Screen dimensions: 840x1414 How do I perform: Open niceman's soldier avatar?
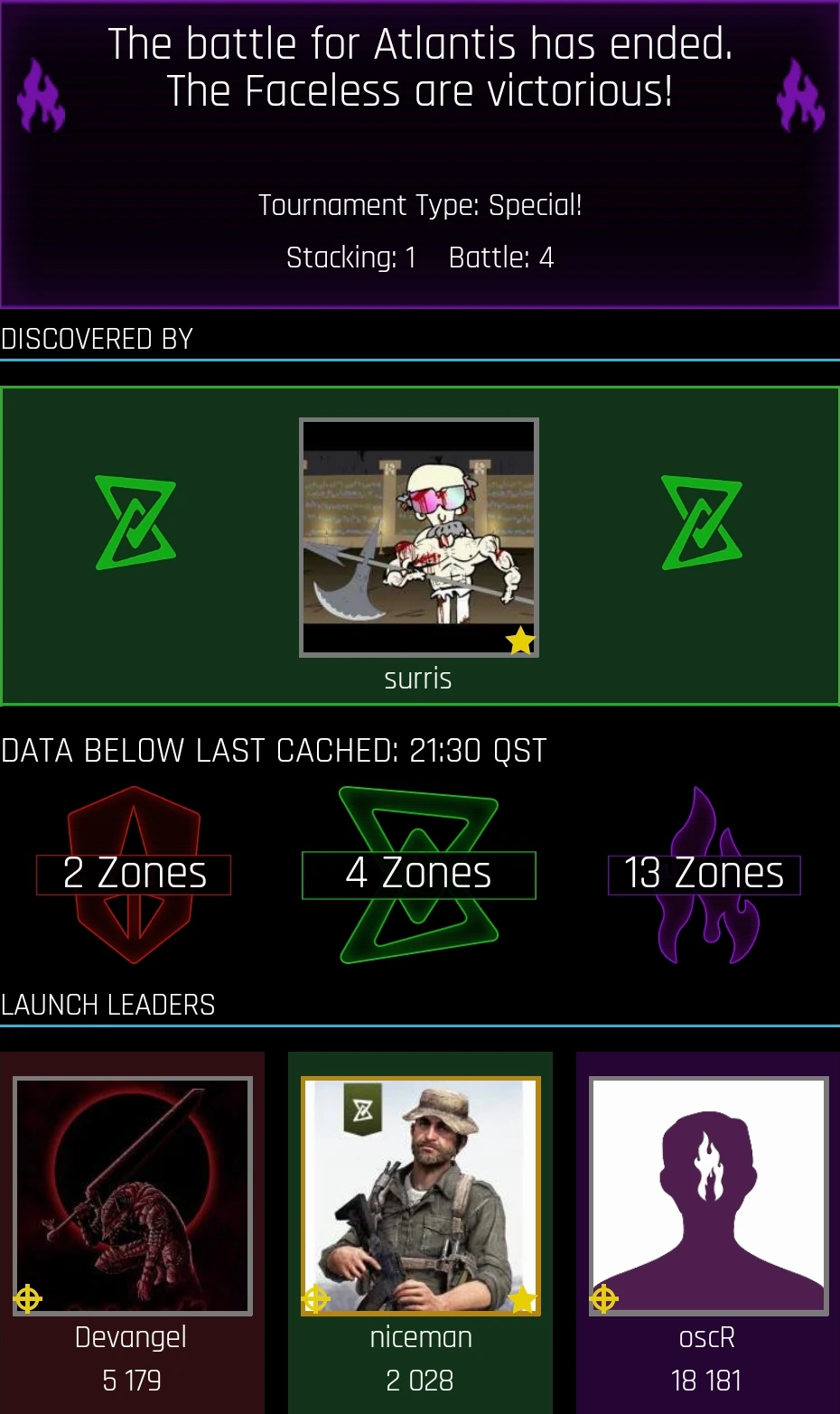pyautogui.click(x=421, y=1195)
